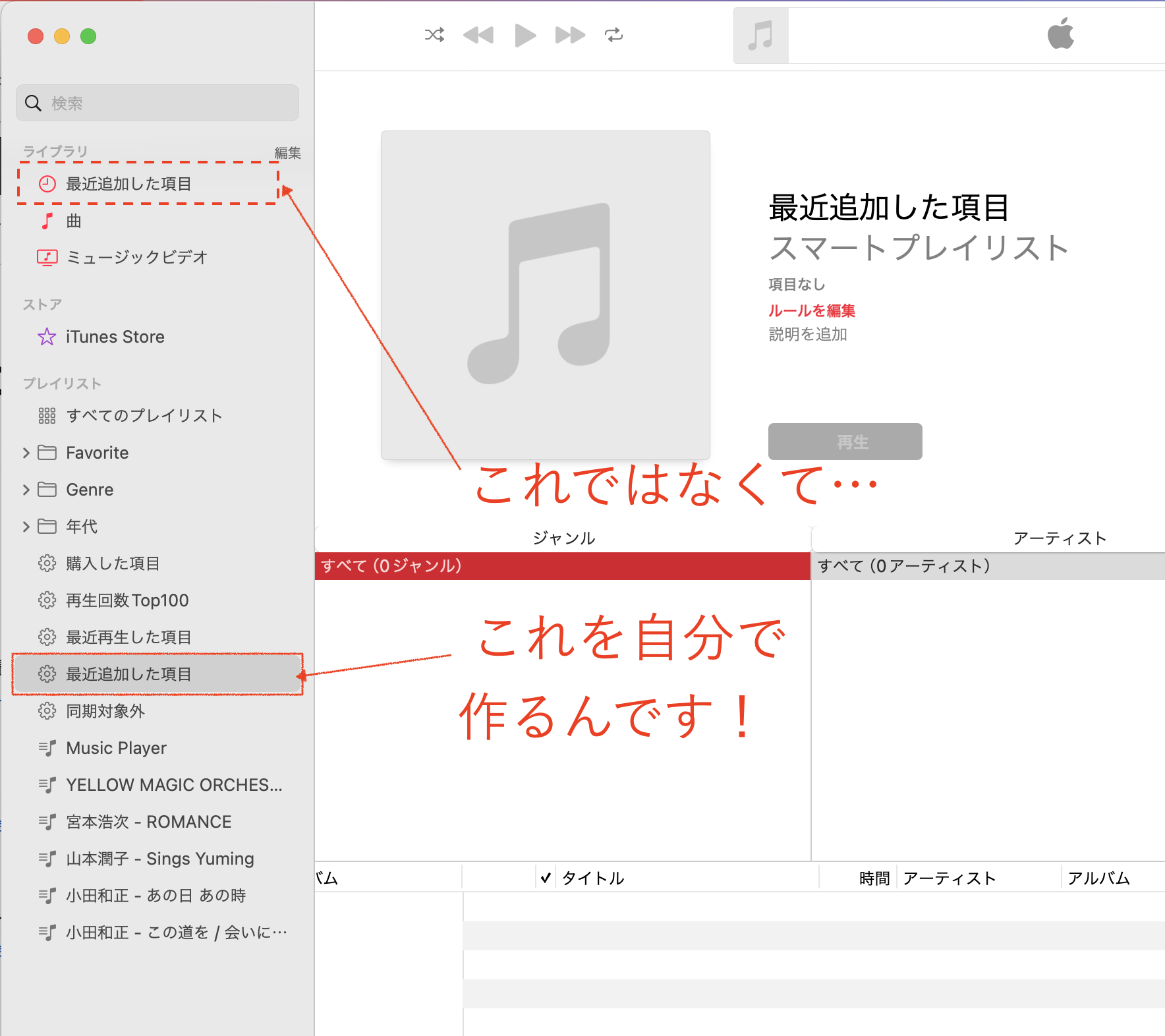Open the 山本潤子 - Sings Yuming playlist icon

pyautogui.click(x=47, y=859)
